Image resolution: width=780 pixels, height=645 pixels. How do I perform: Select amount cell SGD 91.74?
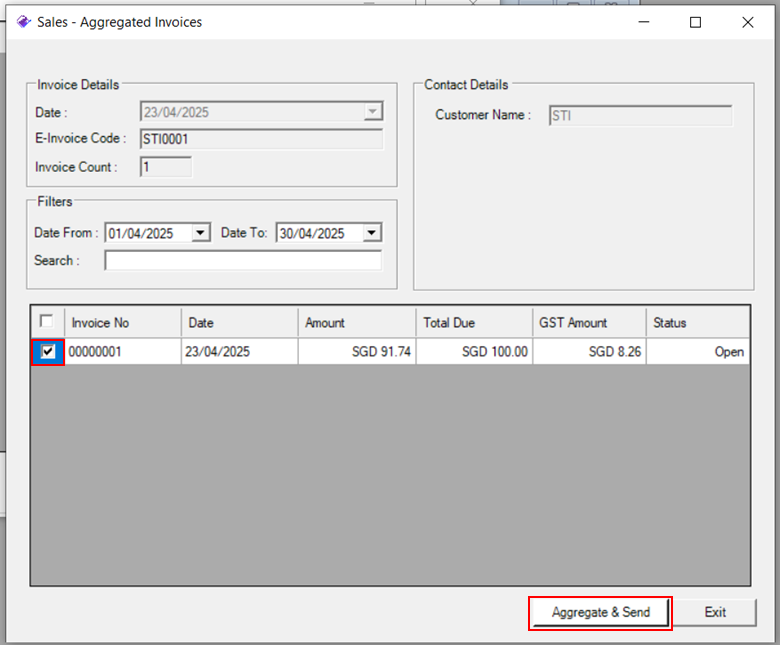tap(357, 352)
